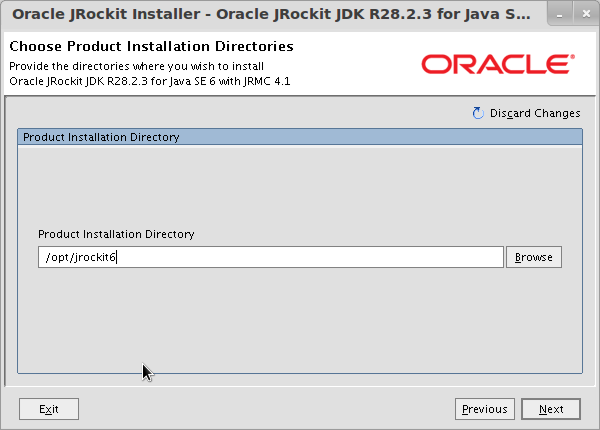Image resolution: width=600 pixels, height=430 pixels.
Task: Click 'Choose Product Installation Directories' heading
Action: point(151,46)
